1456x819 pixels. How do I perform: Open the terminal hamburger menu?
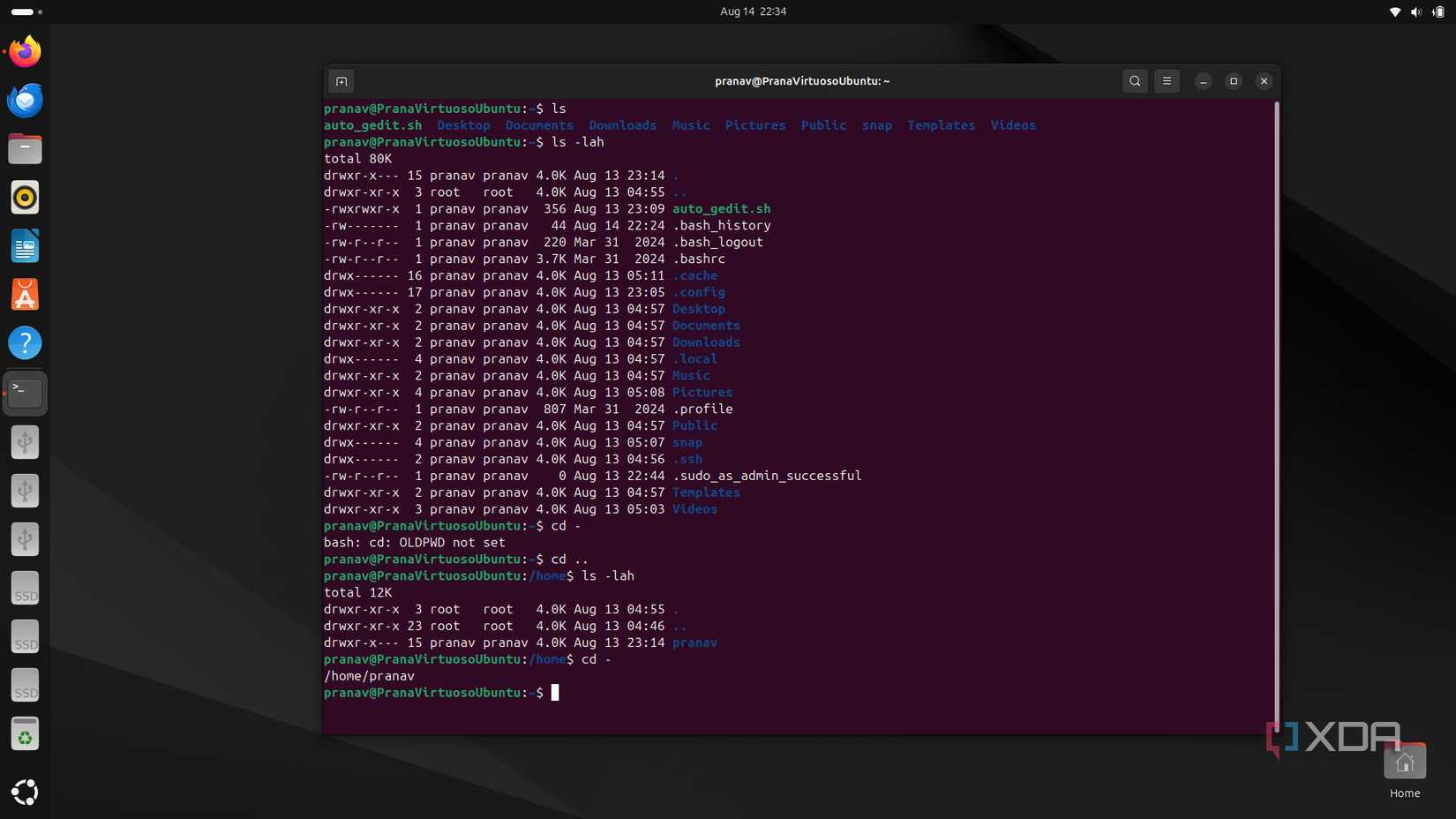[x=1167, y=80]
